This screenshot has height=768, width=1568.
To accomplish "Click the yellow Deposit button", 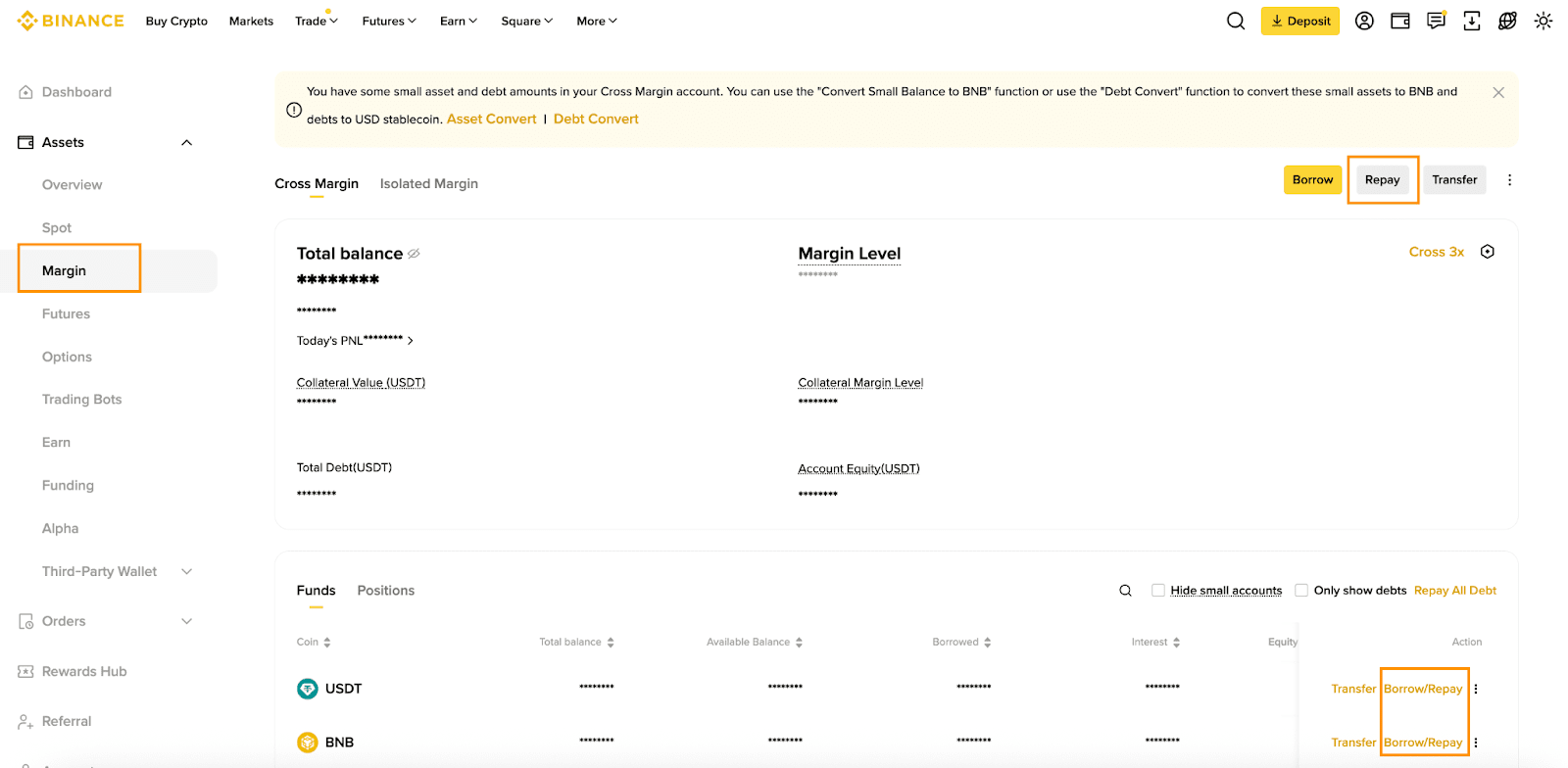I will tap(1300, 21).
